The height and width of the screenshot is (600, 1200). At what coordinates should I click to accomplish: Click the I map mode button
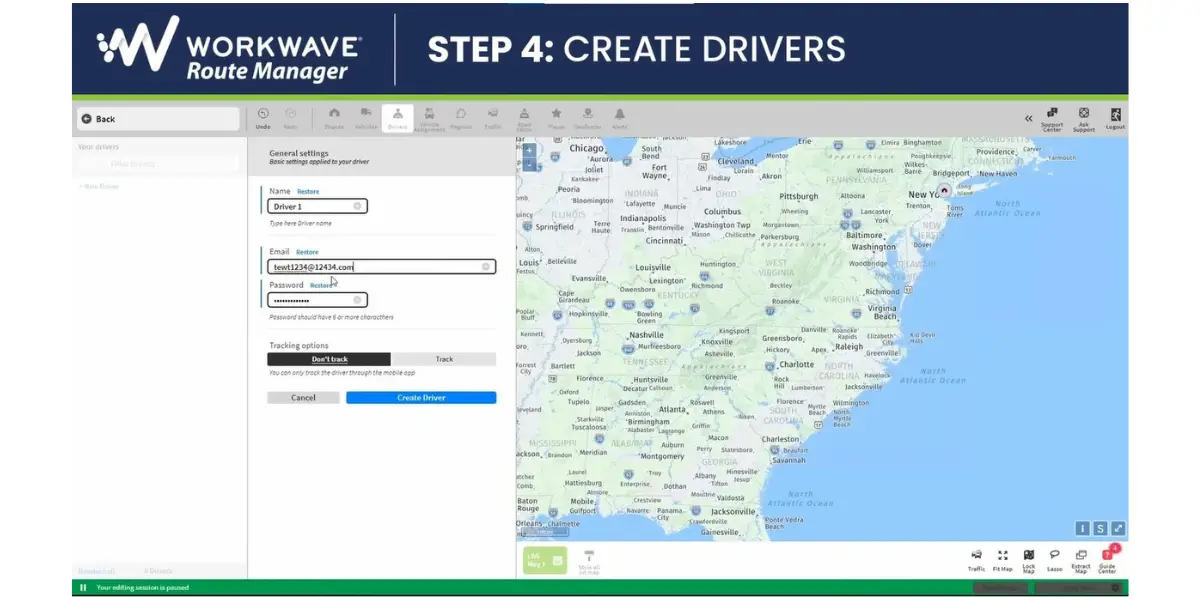coord(1082,528)
